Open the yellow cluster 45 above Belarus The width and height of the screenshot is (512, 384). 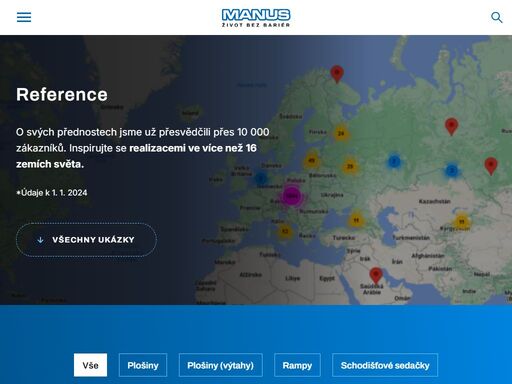[312, 161]
